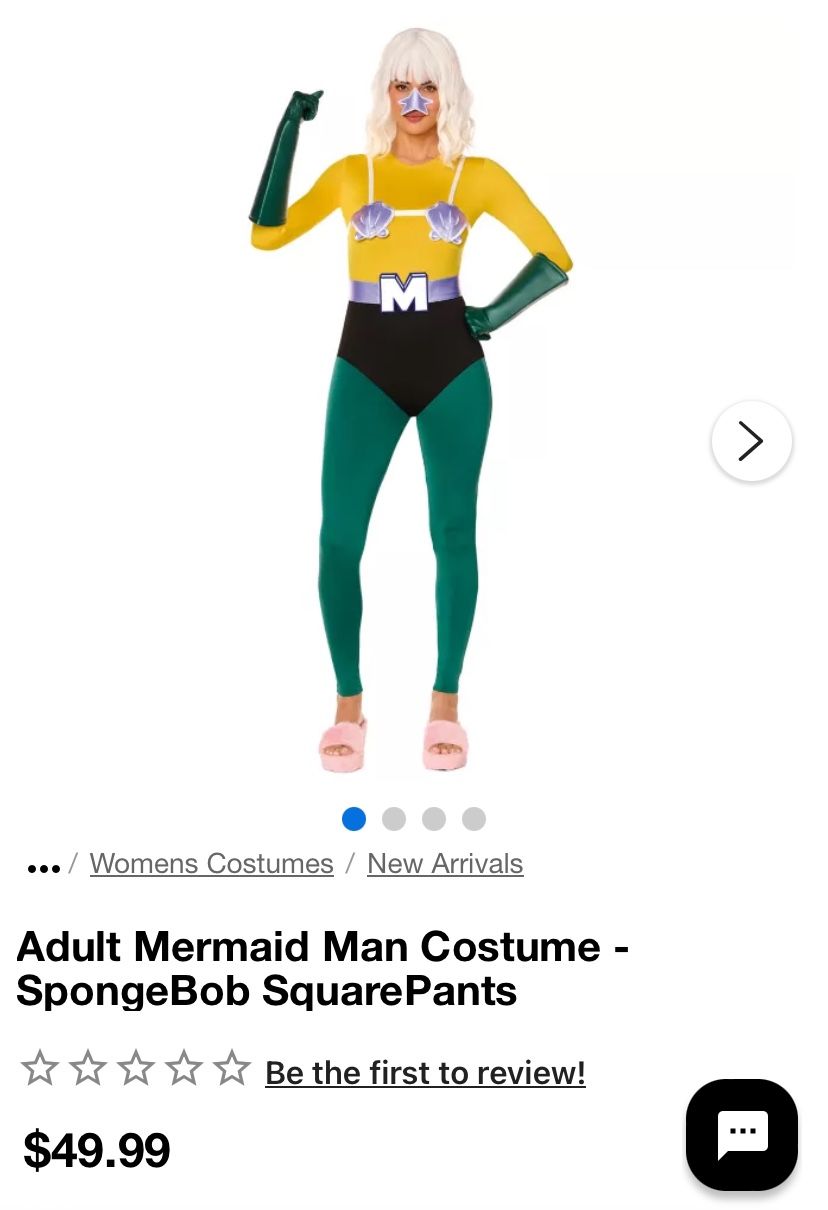Select the third rating star
828x1210 pixels.
point(137,1068)
